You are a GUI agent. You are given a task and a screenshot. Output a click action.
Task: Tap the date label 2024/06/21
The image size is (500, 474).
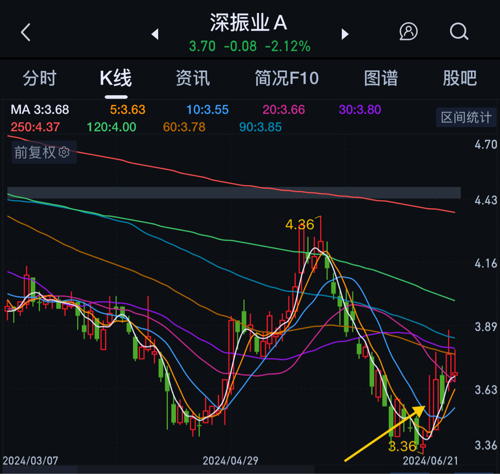(x=430, y=461)
